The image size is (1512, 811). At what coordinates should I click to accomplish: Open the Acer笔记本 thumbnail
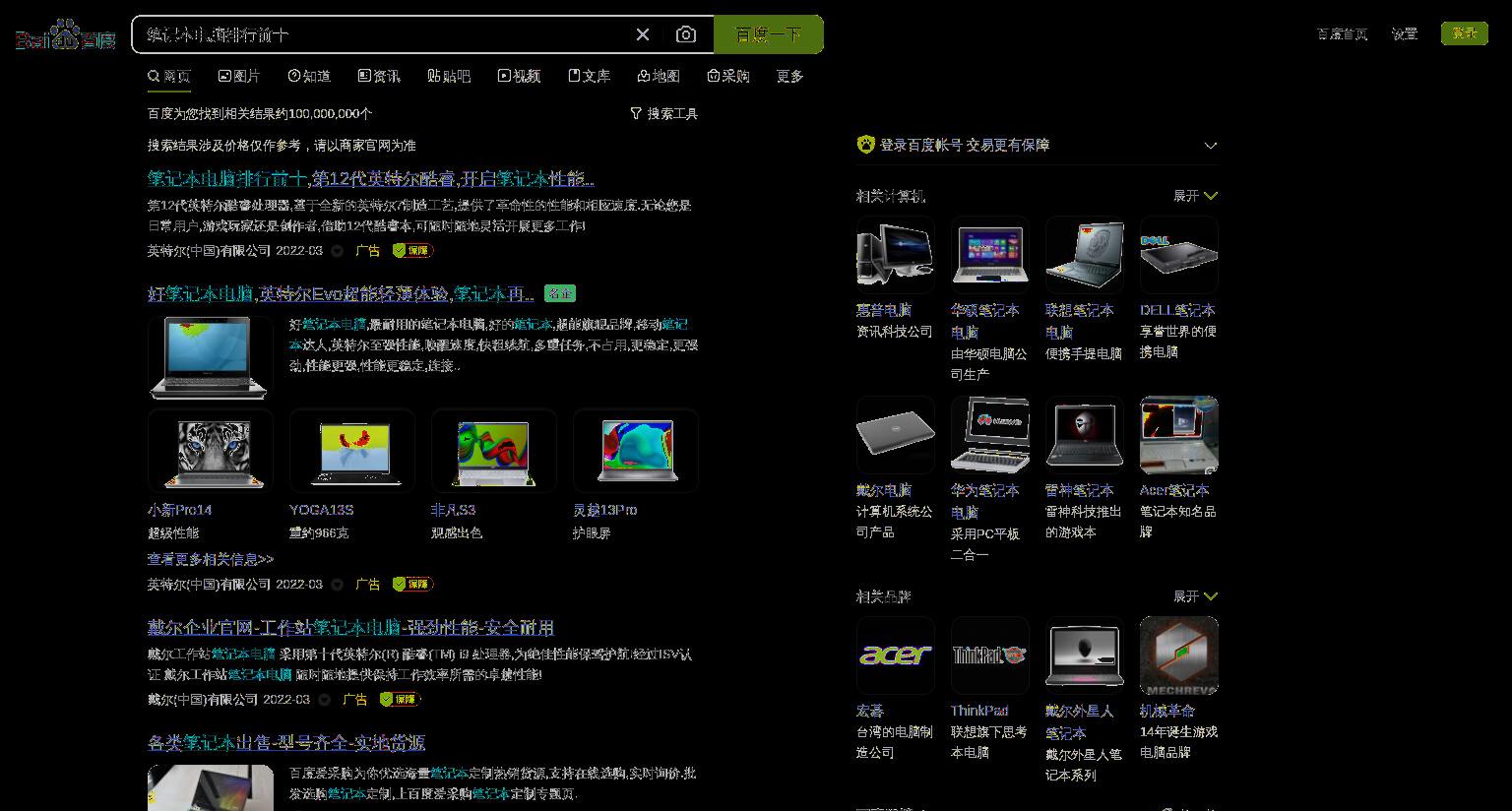coord(1179,436)
